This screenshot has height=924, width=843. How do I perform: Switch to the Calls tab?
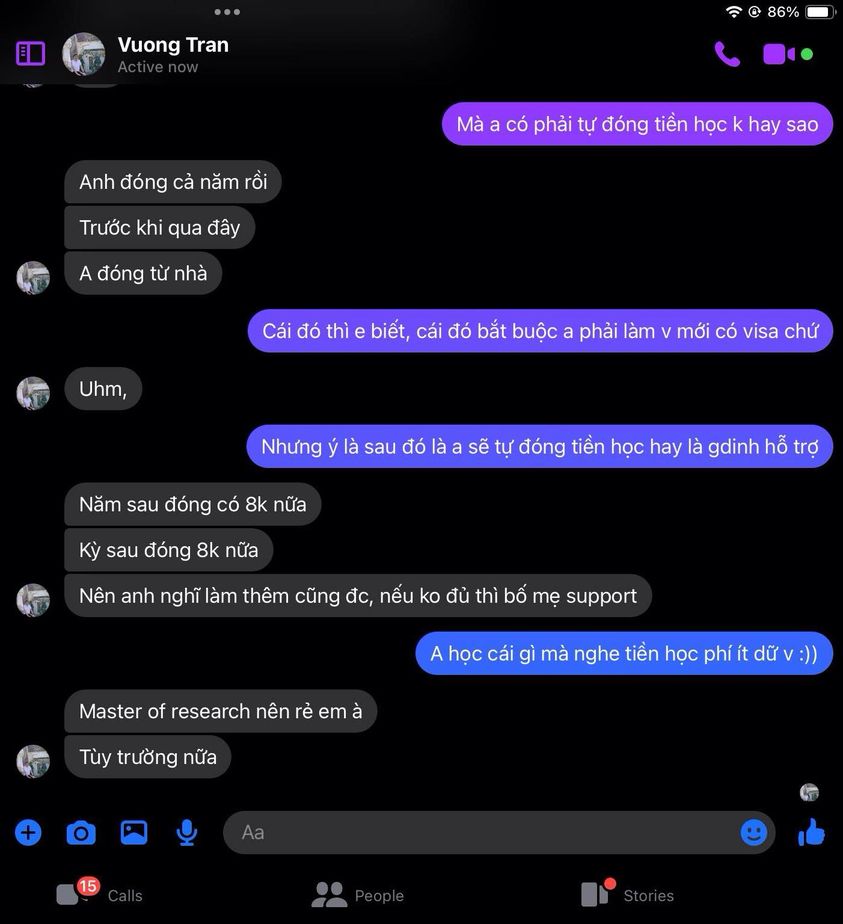pyautogui.click(x=100, y=895)
